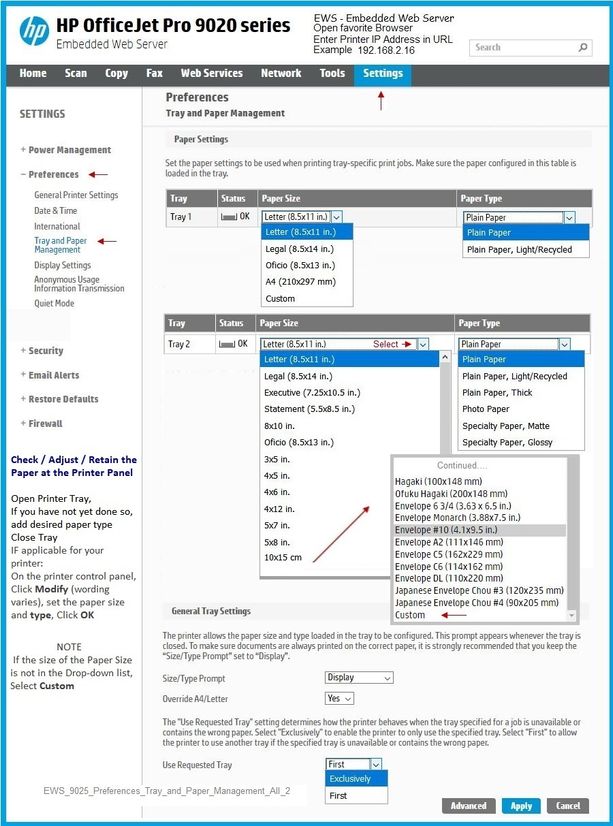Select the Settings tab
613x826 pixels.
click(x=383, y=73)
